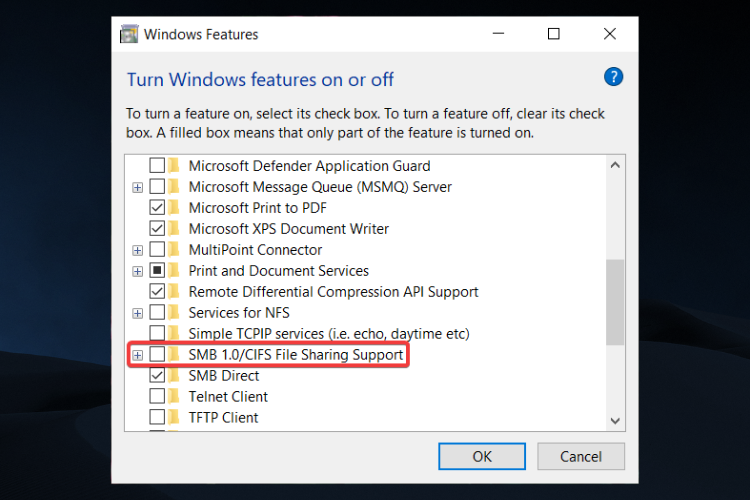Viewport: 750px width, 500px height.
Task: Select the Microsoft Print to PDF folder icon
Action: 174,208
